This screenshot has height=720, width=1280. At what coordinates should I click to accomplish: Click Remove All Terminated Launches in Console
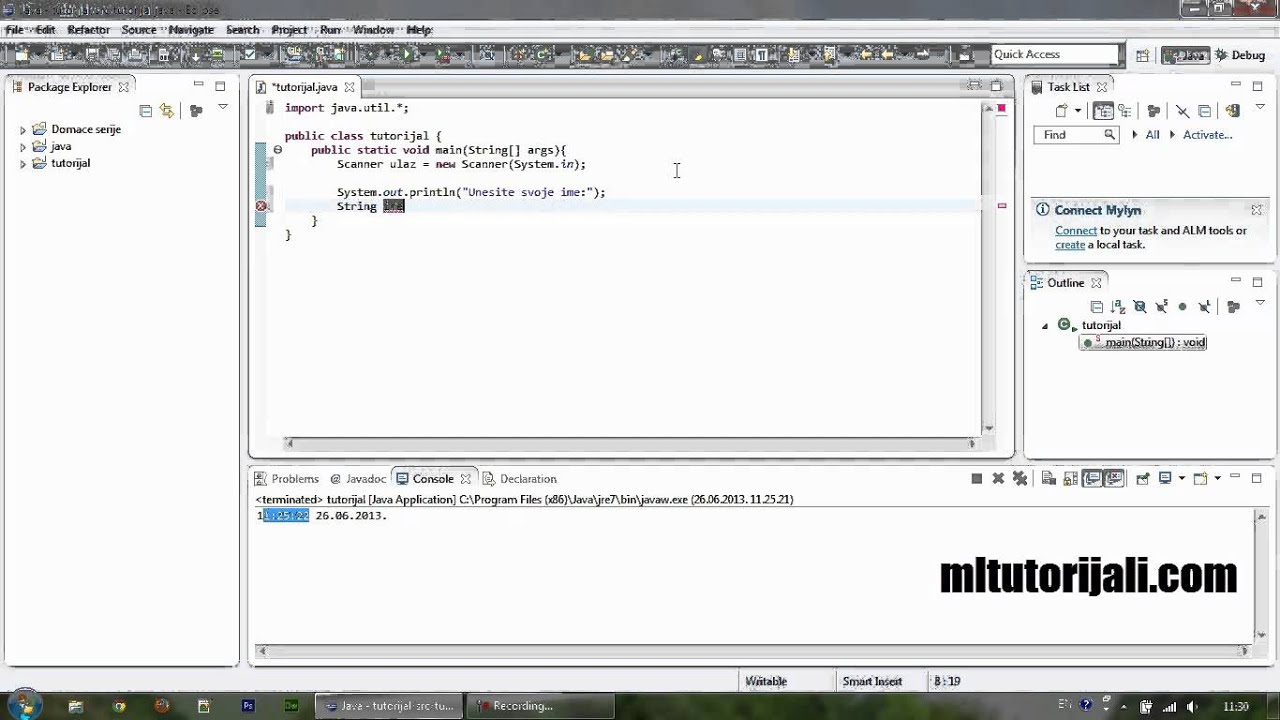point(1020,478)
